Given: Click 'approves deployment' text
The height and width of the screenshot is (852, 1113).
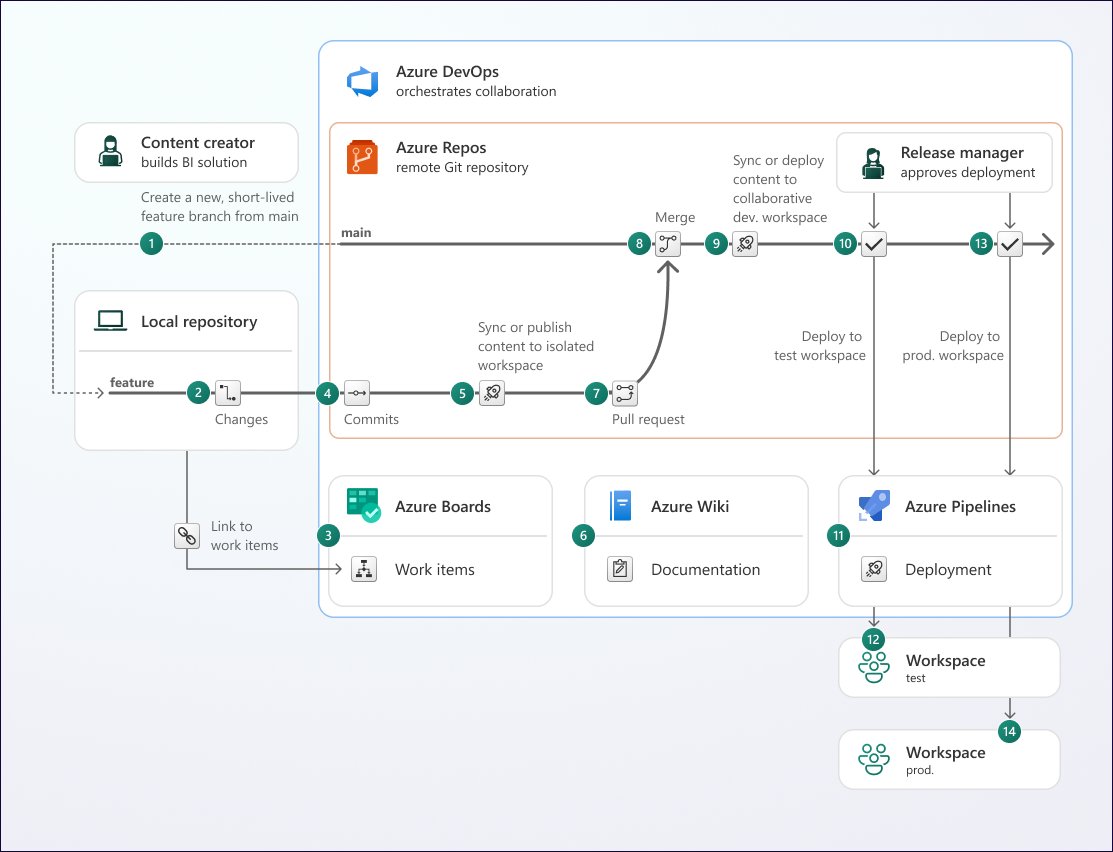Looking at the screenshot, I should (967, 173).
